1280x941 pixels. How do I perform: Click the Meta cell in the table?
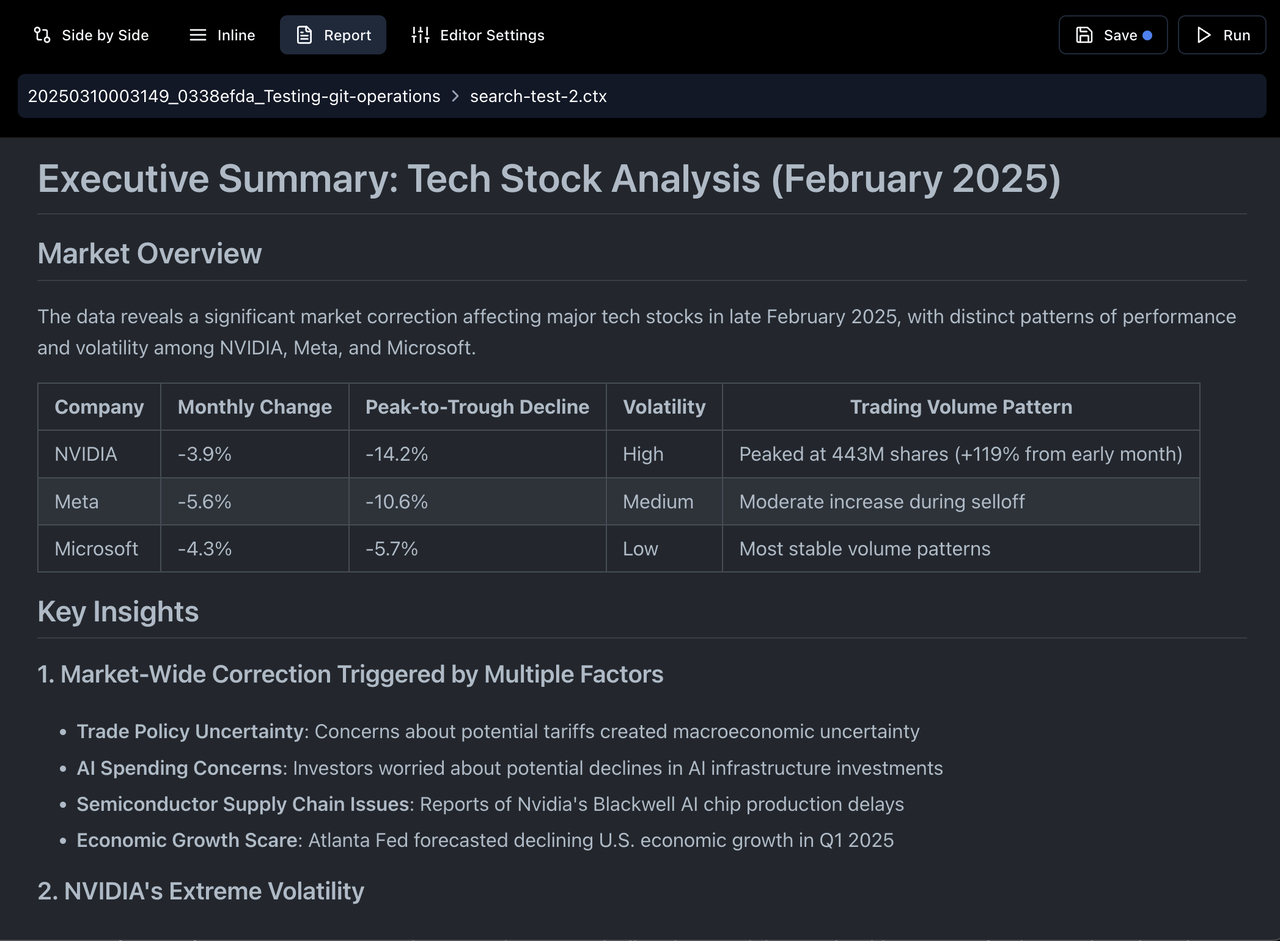pos(99,501)
